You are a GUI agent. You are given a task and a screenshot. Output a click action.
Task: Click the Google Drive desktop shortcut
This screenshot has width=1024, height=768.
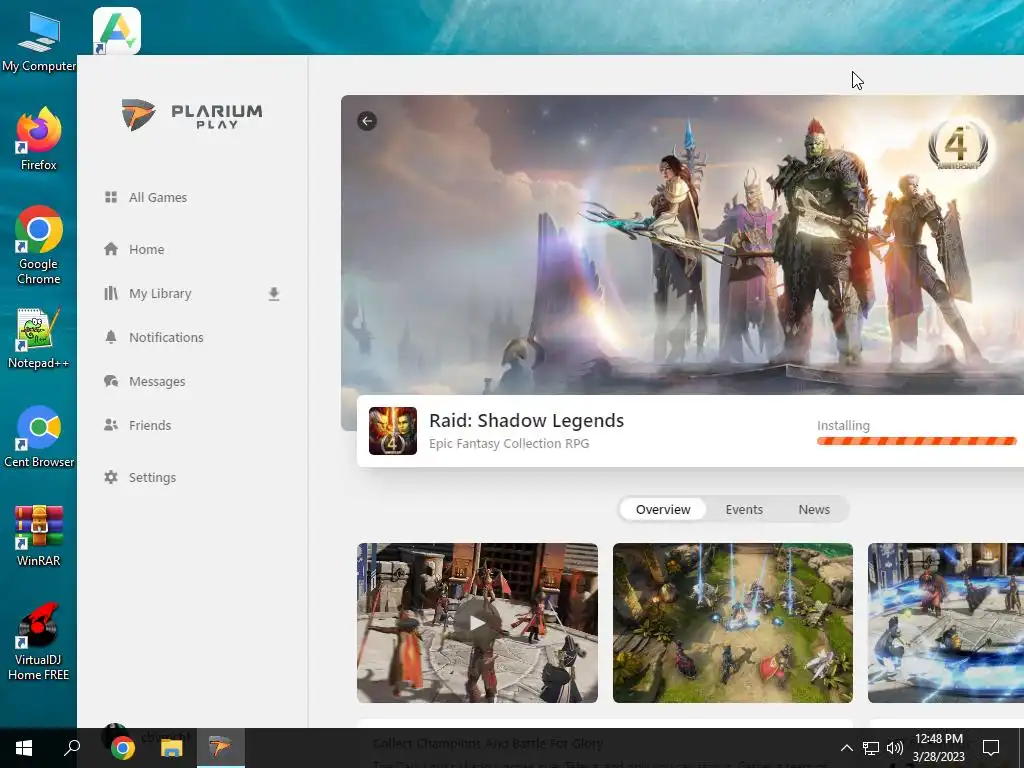click(x=117, y=31)
